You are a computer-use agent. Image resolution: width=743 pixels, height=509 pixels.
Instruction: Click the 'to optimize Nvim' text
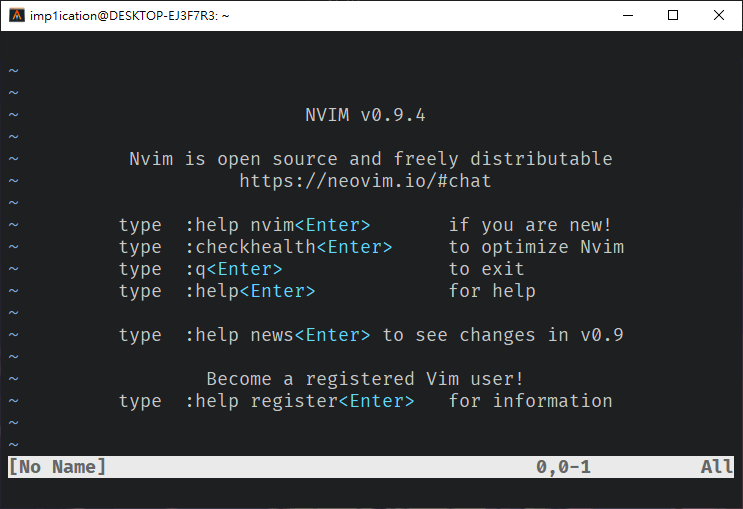coord(536,247)
